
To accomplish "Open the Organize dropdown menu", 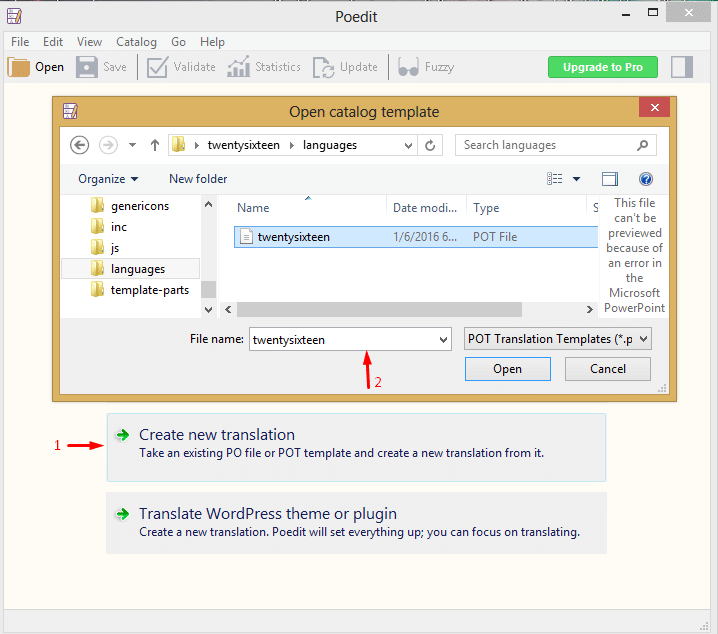I will (x=108, y=179).
